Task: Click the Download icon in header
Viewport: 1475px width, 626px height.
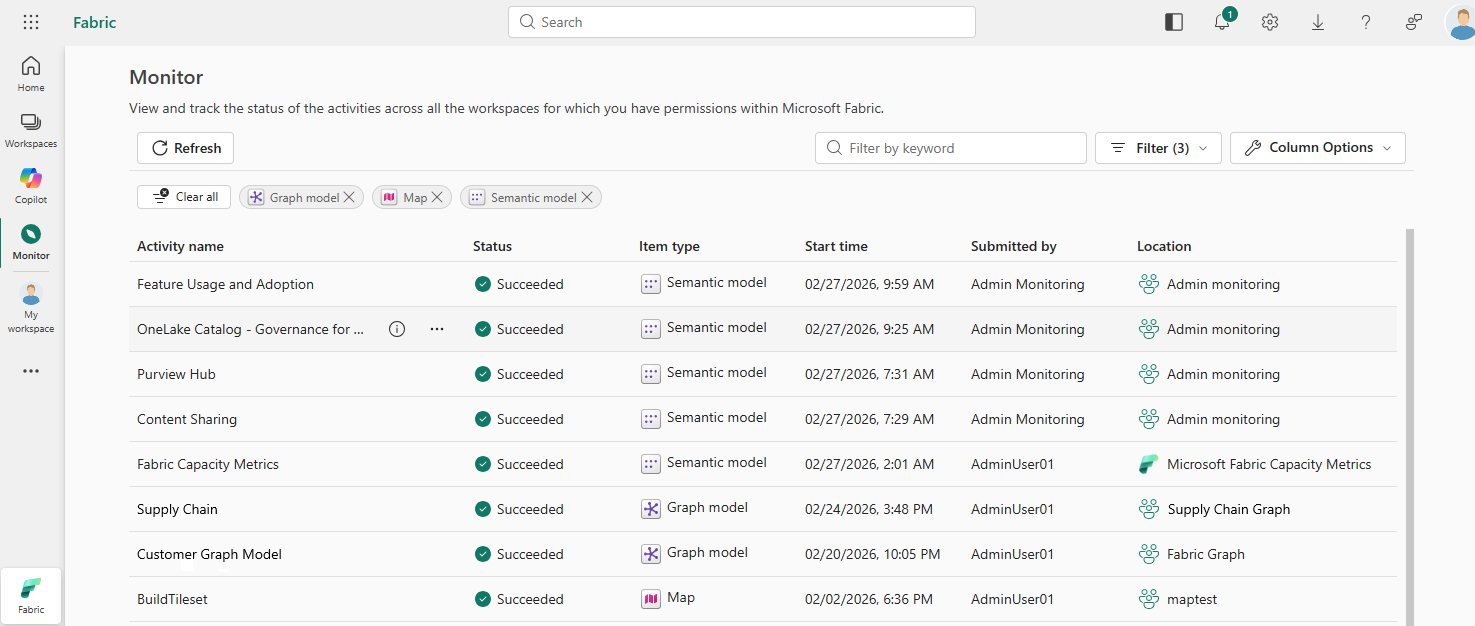Action: point(1318,22)
